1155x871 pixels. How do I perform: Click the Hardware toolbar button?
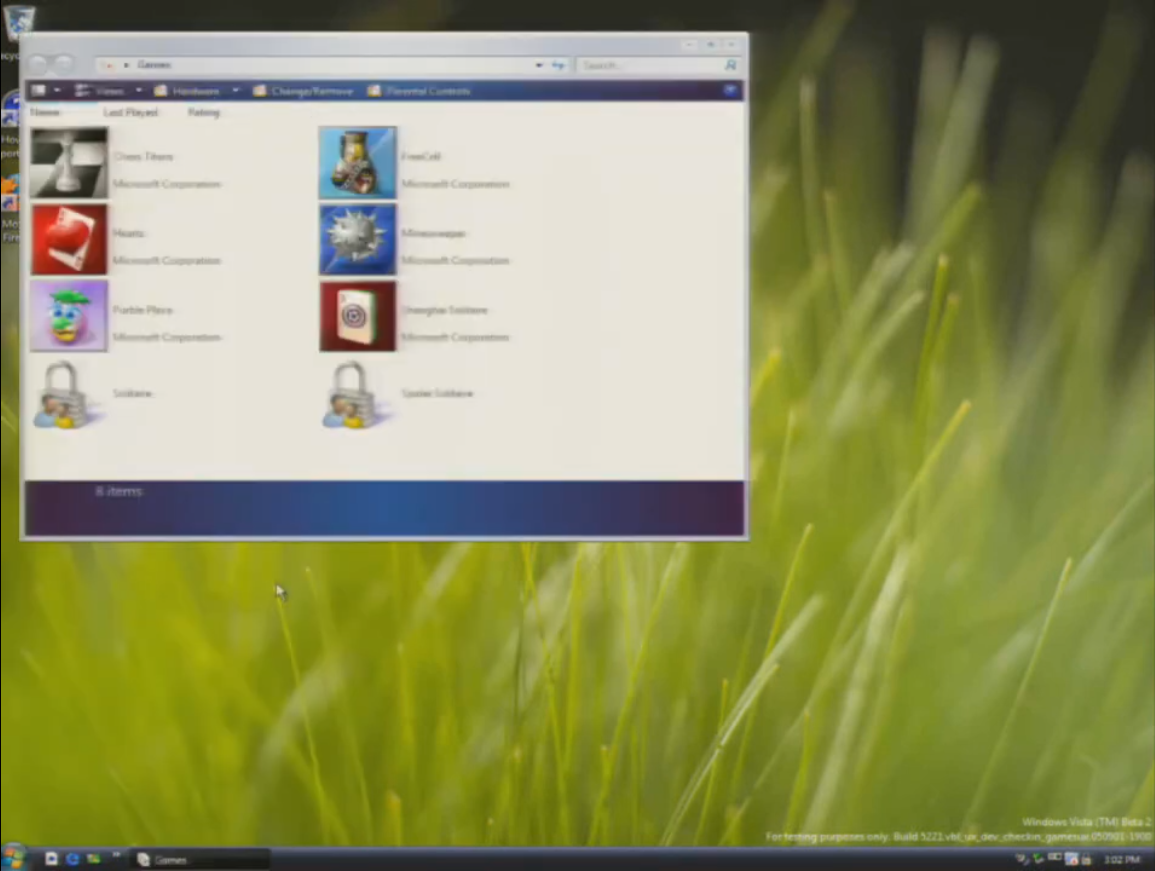click(x=187, y=91)
